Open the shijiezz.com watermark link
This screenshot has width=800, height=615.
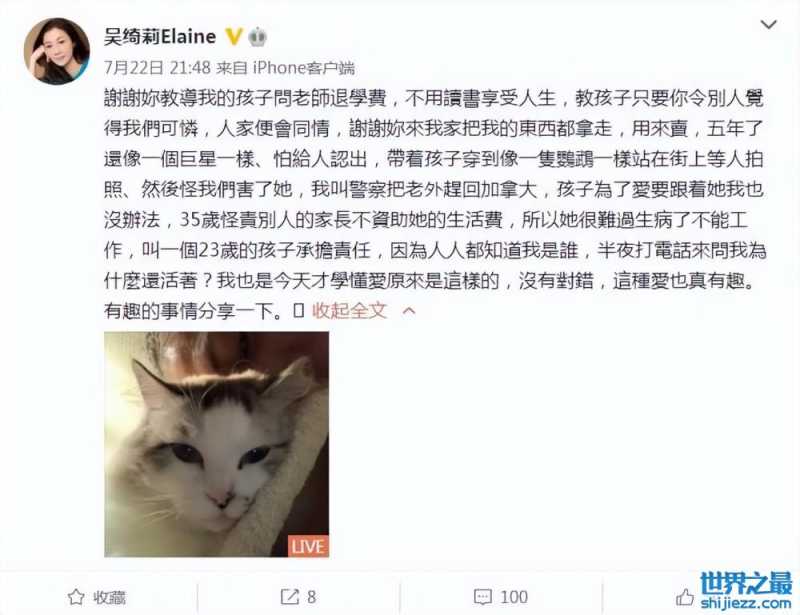[x=746, y=603]
